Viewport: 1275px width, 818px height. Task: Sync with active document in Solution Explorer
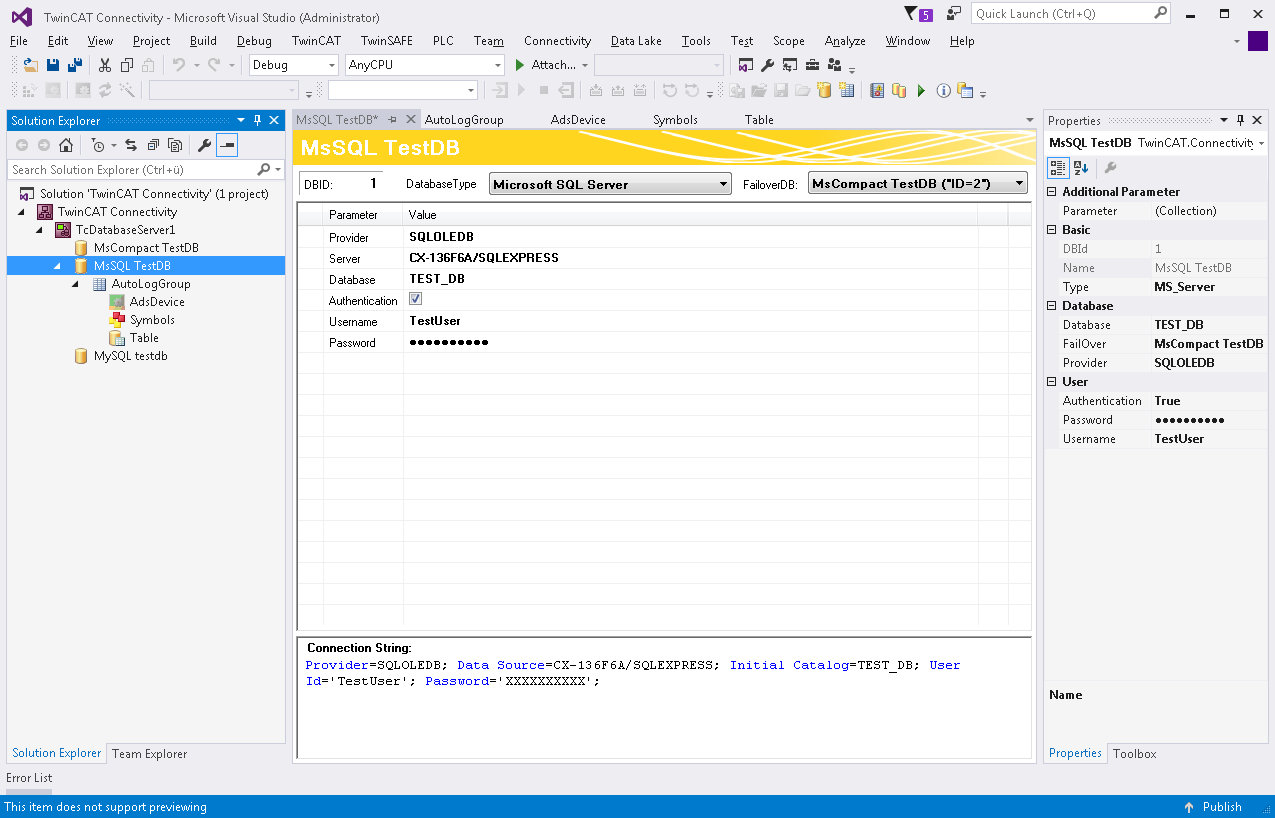[x=131, y=145]
